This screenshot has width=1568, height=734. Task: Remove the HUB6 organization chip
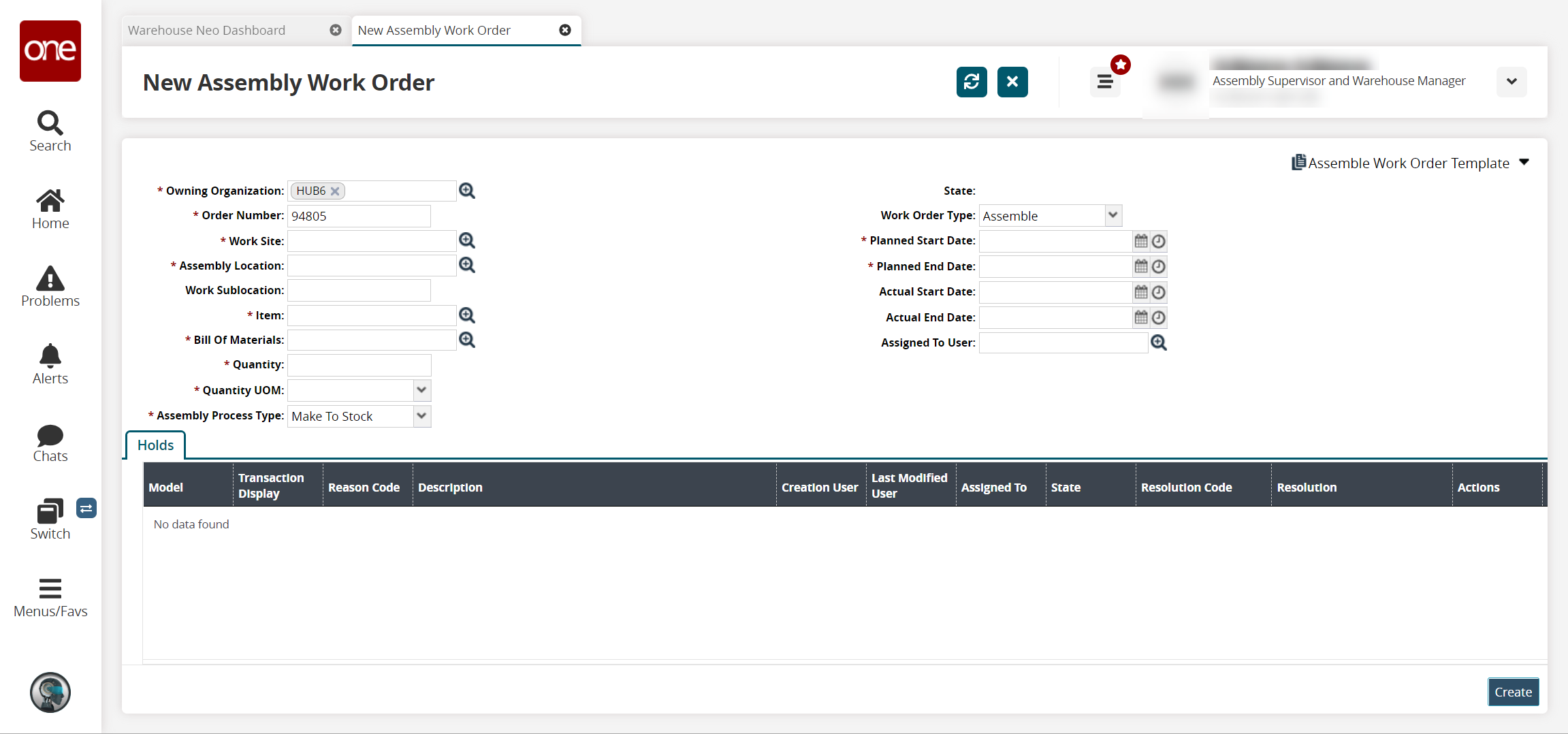point(335,191)
